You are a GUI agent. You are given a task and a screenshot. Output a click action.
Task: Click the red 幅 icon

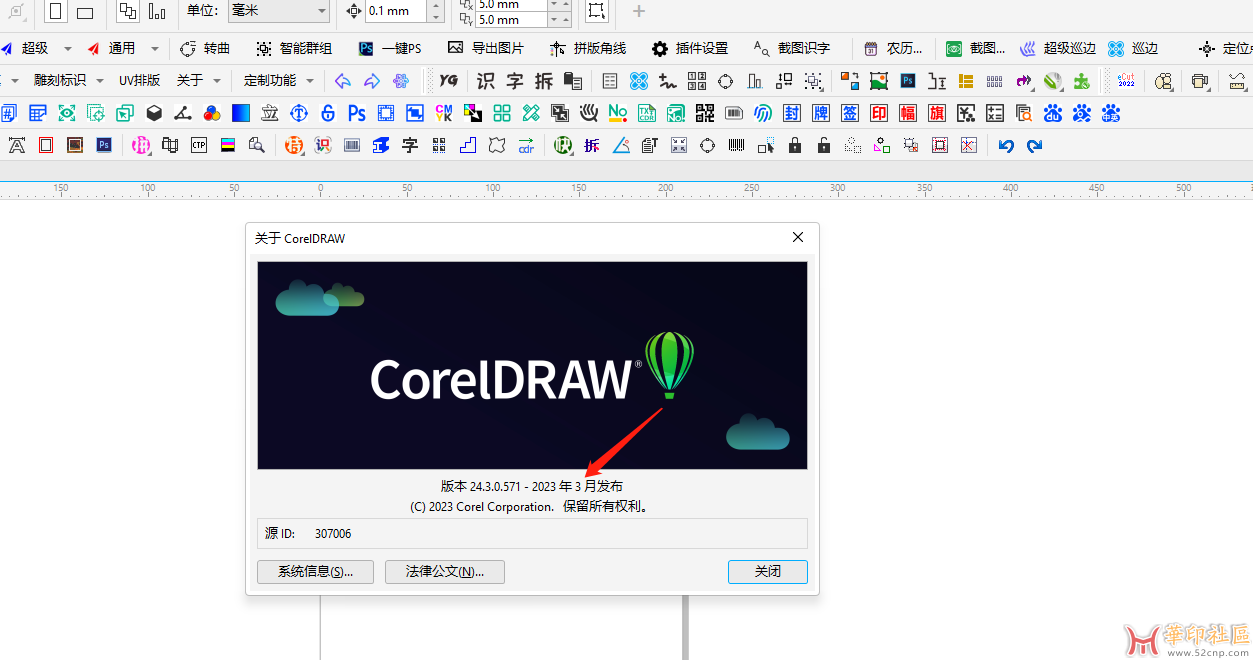[x=908, y=114]
